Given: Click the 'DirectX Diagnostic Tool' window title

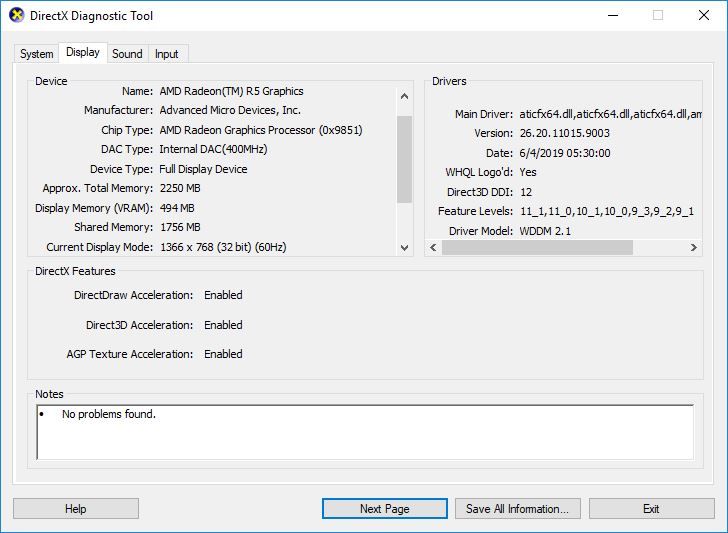Looking at the screenshot, I should [x=91, y=16].
